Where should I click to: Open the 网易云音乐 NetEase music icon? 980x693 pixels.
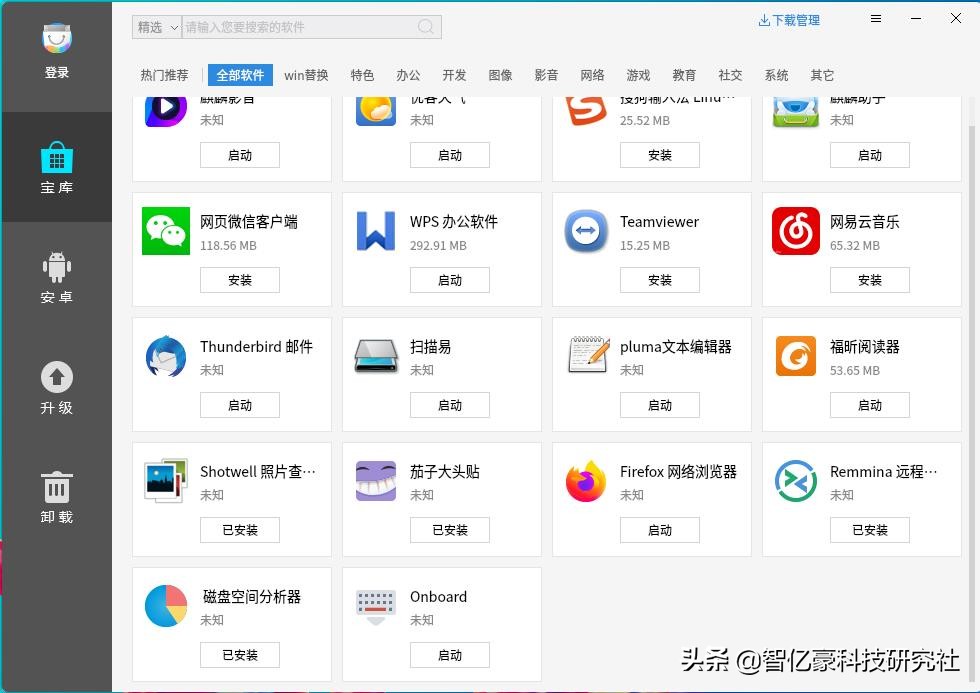coord(795,231)
